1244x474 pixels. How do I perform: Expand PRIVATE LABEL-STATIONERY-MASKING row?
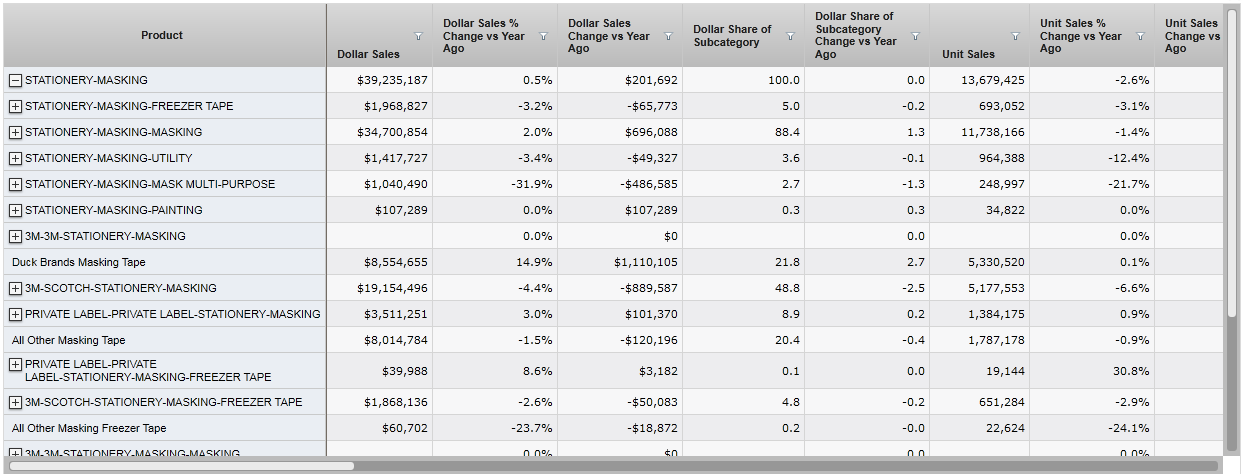click(15, 314)
